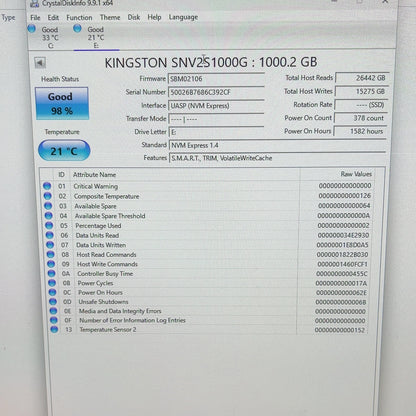Click the Firmware field S8M02106
Screen dimensions: 416x416
(x=216, y=79)
